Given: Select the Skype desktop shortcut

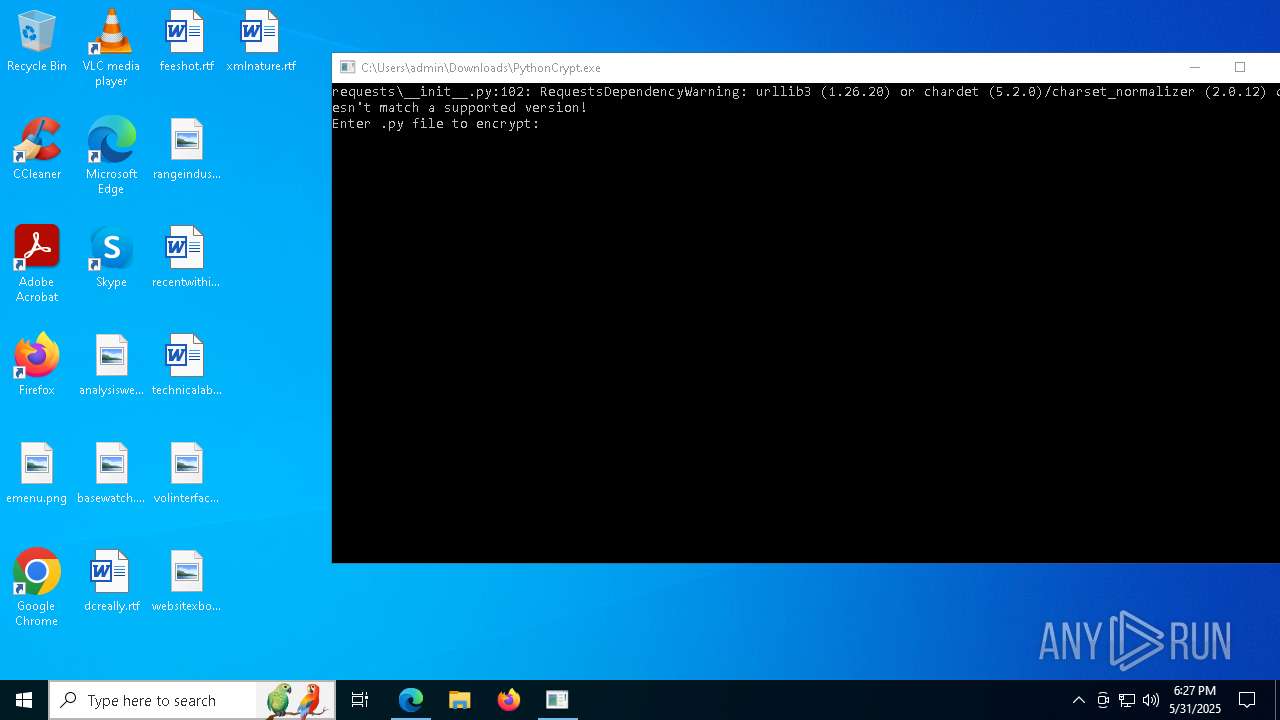Looking at the screenshot, I should [111, 258].
